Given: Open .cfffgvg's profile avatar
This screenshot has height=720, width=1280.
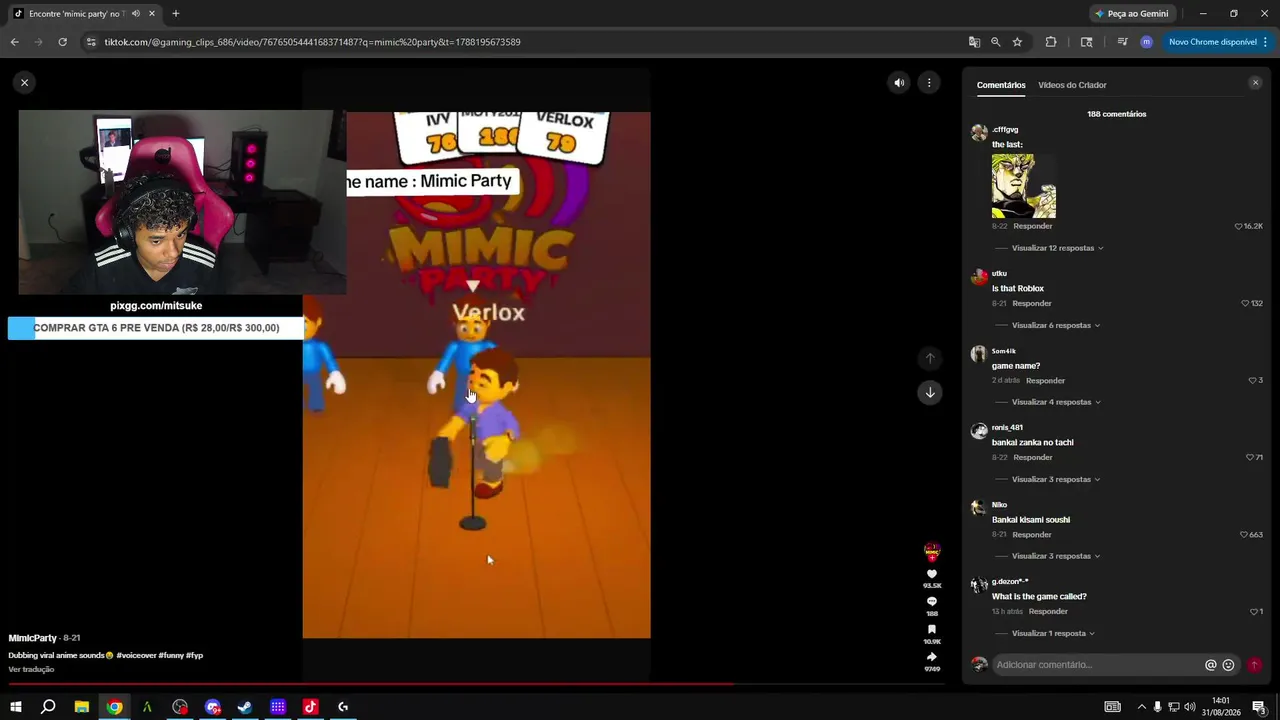Looking at the screenshot, I should (x=979, y=133).
